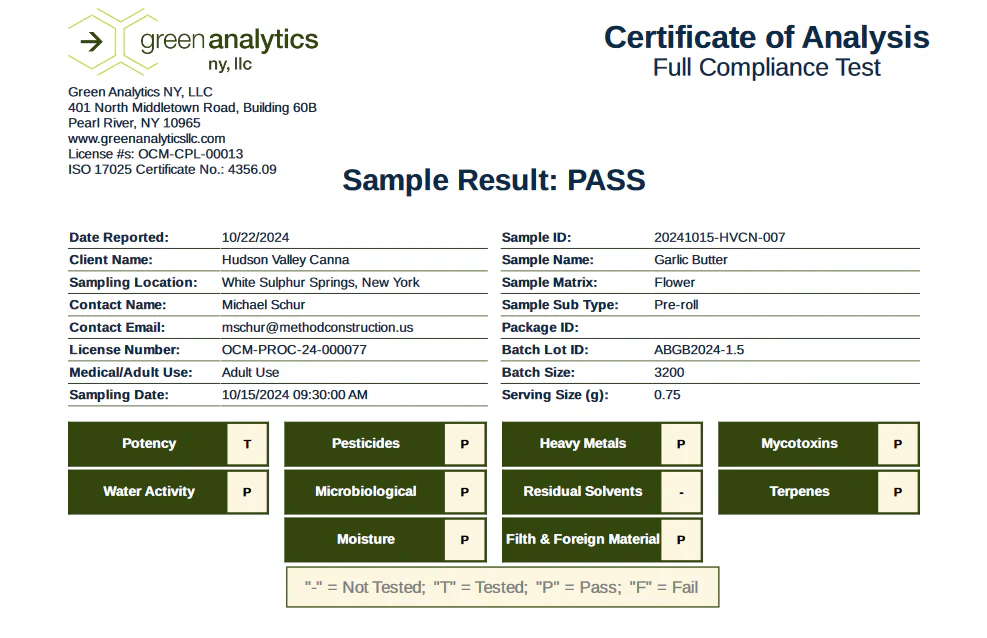Viewport: 987px width, 638px height.
Task: Click sampling date '10/15/2024 09:30:00 AM'
Action: coord(295,395)
